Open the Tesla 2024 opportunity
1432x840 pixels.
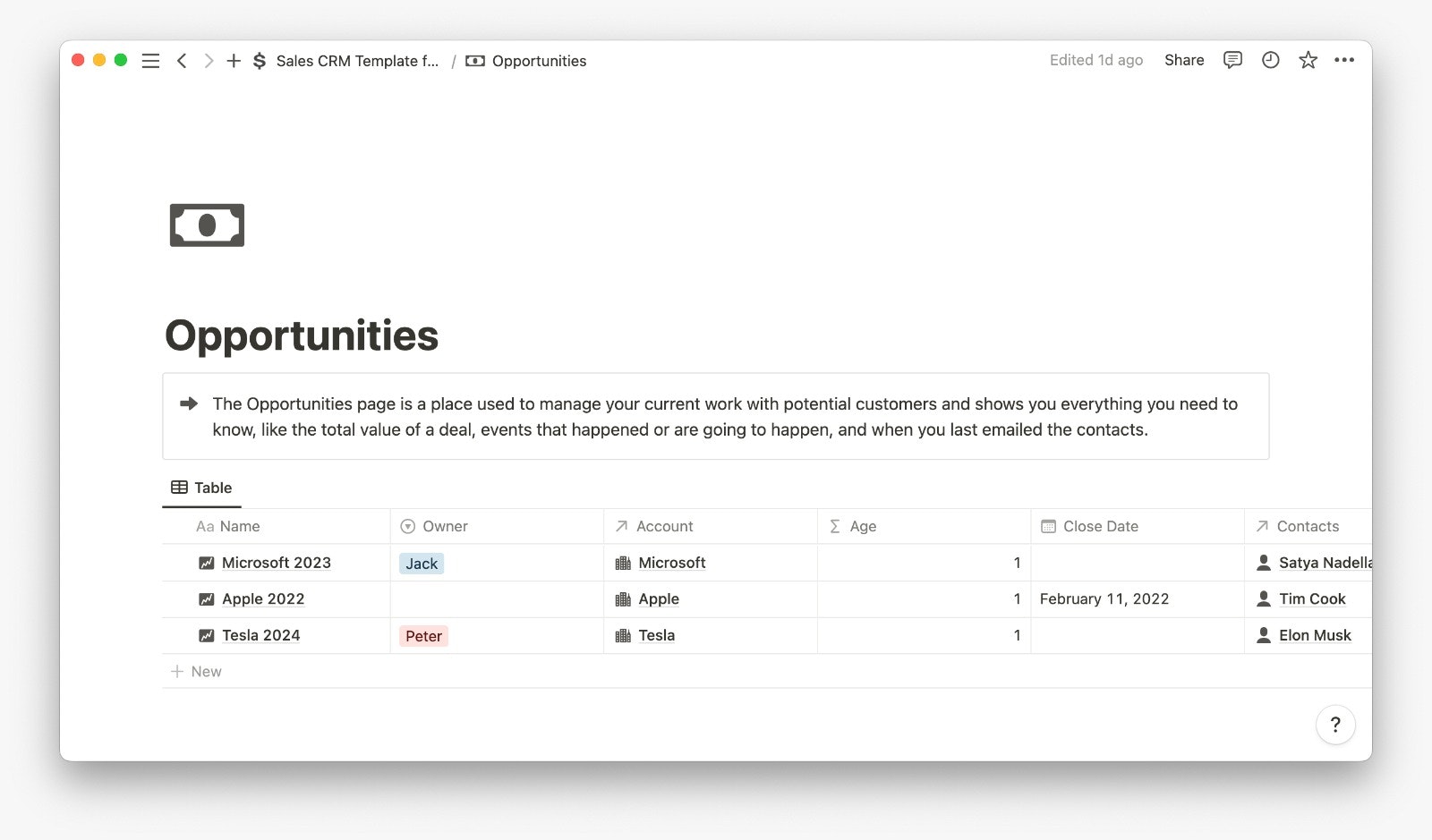pyautogui.click(x=261, y=635)
